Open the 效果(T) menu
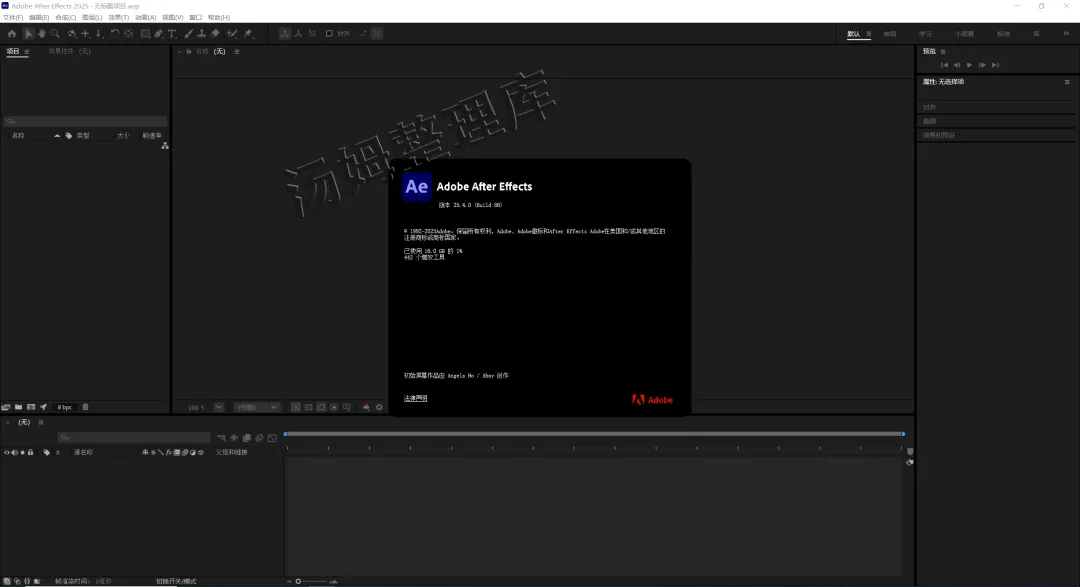Image resolution: width=1080 pixels, height=587 pixels. coord(118,17)
